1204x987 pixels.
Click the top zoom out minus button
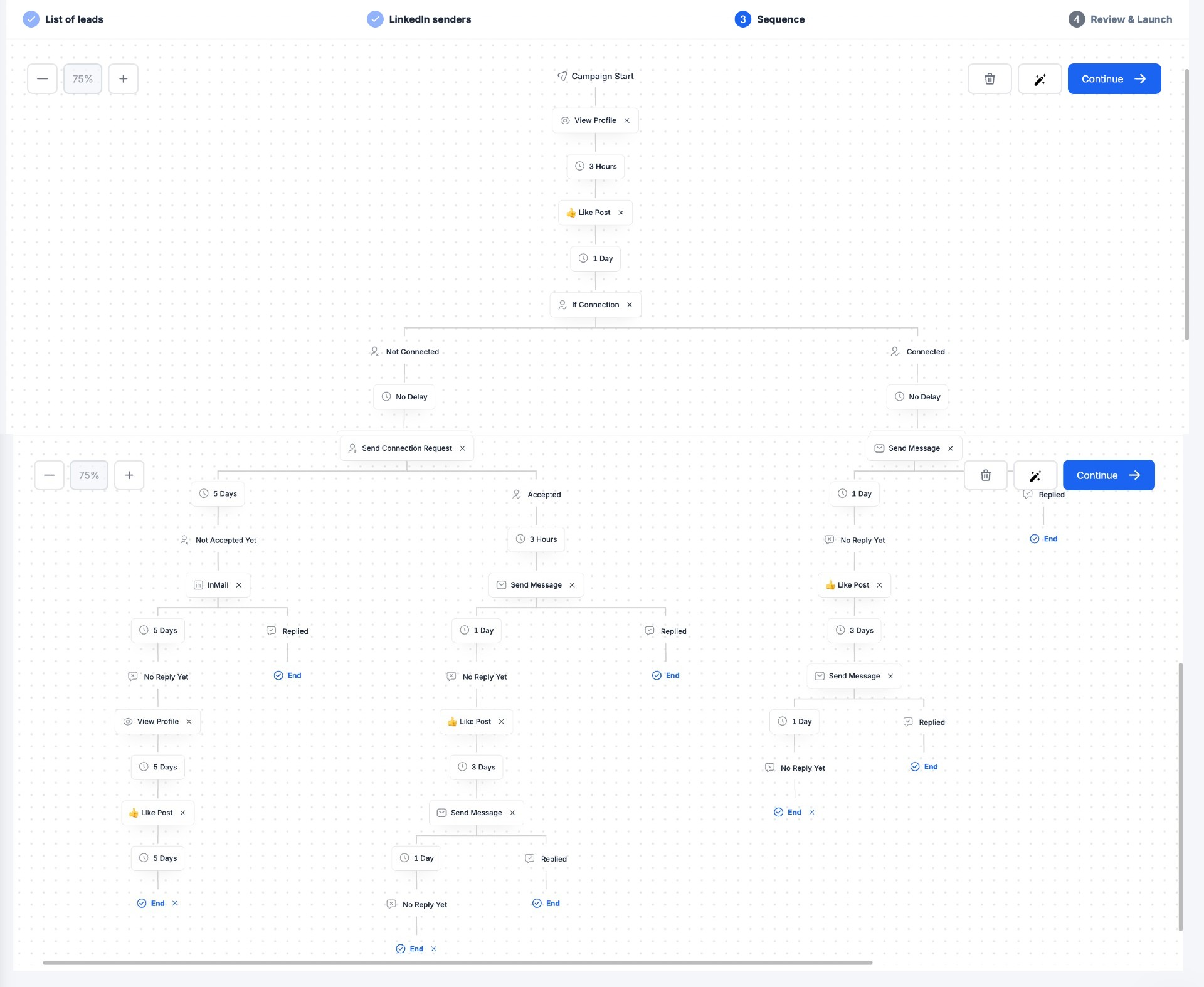point(42,79)
